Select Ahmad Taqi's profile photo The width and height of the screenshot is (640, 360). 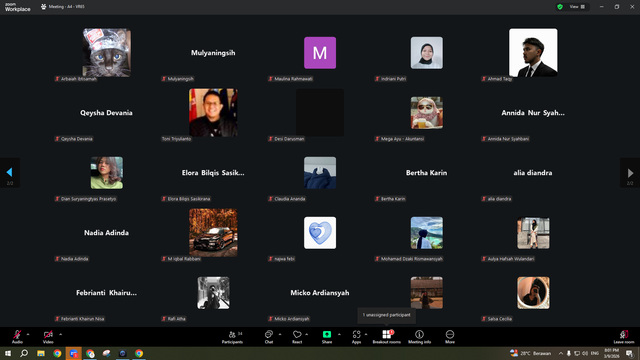[x=533, y=53]
